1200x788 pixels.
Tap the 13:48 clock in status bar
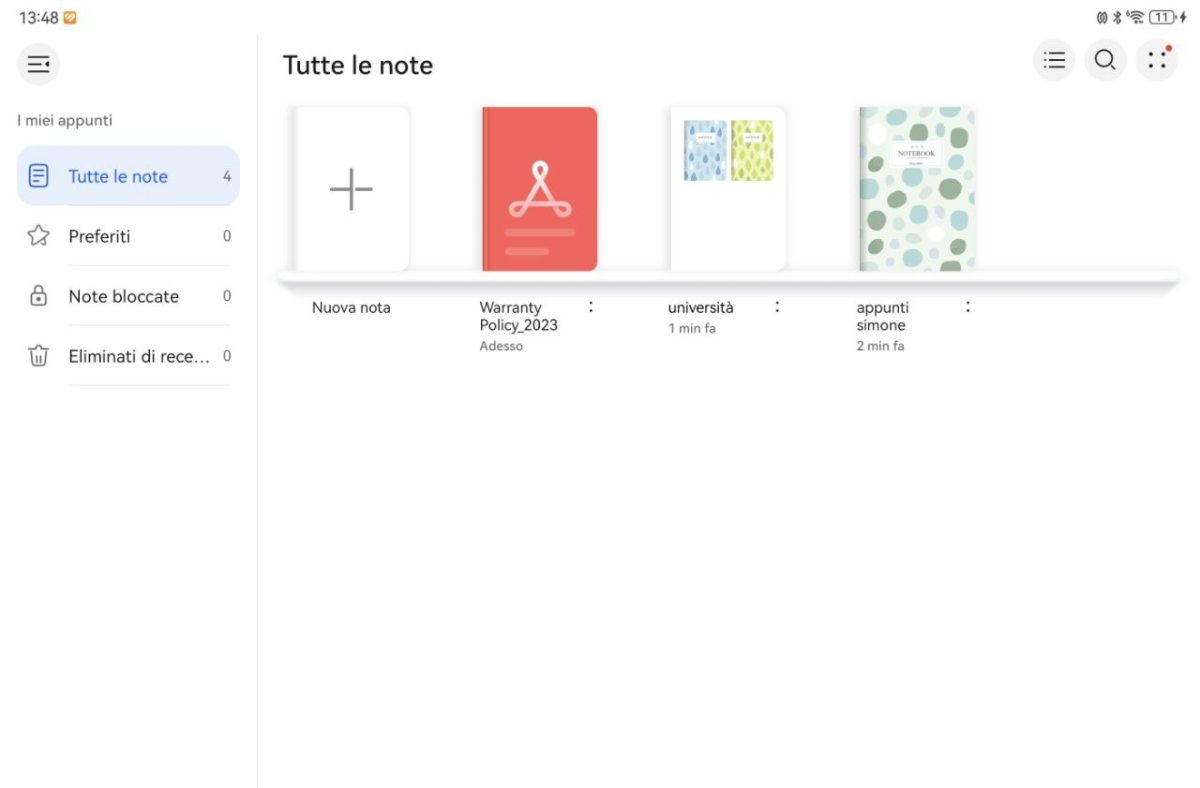click(x=38, y=17)
